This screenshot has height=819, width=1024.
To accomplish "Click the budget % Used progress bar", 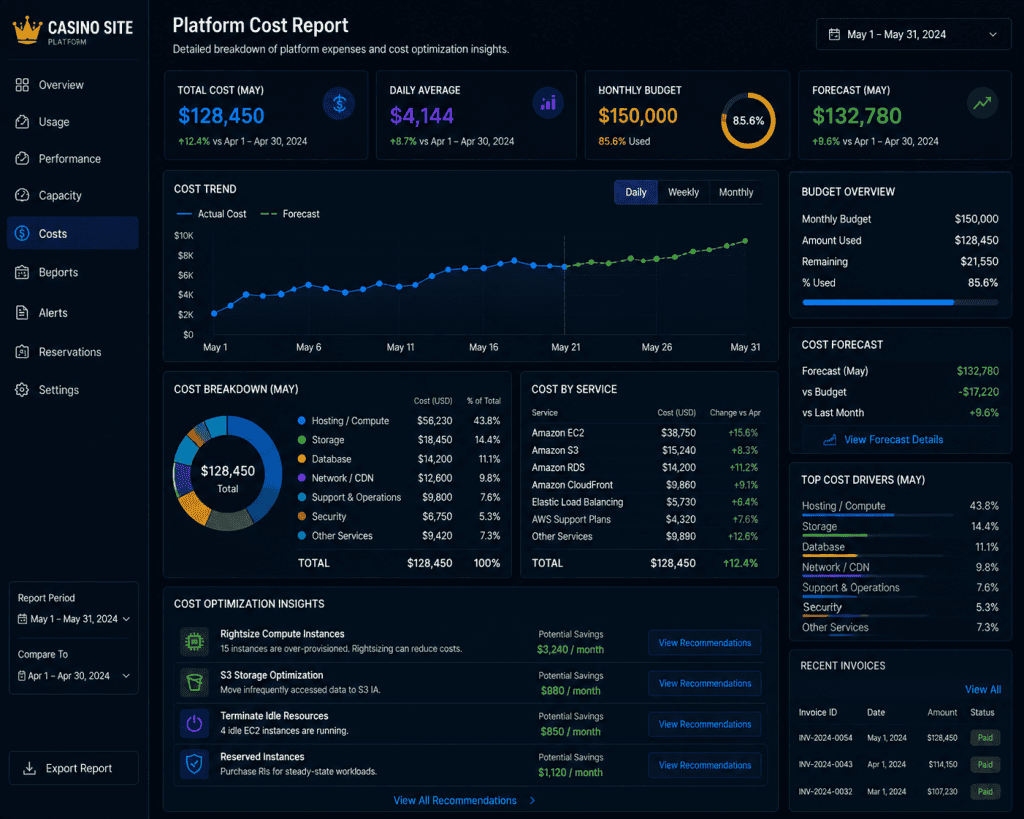I will (x=900, y=302).
